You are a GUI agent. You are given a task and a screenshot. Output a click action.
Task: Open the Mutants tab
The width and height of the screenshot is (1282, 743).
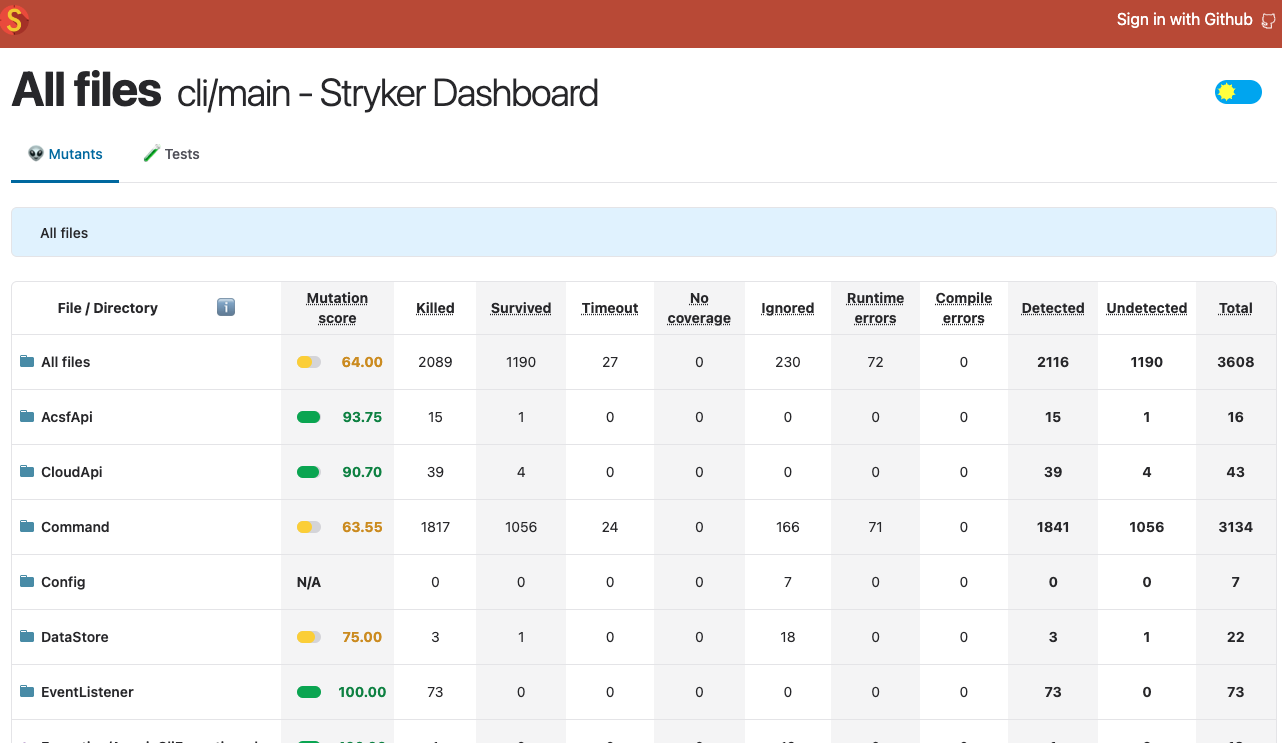pos(65,154)
